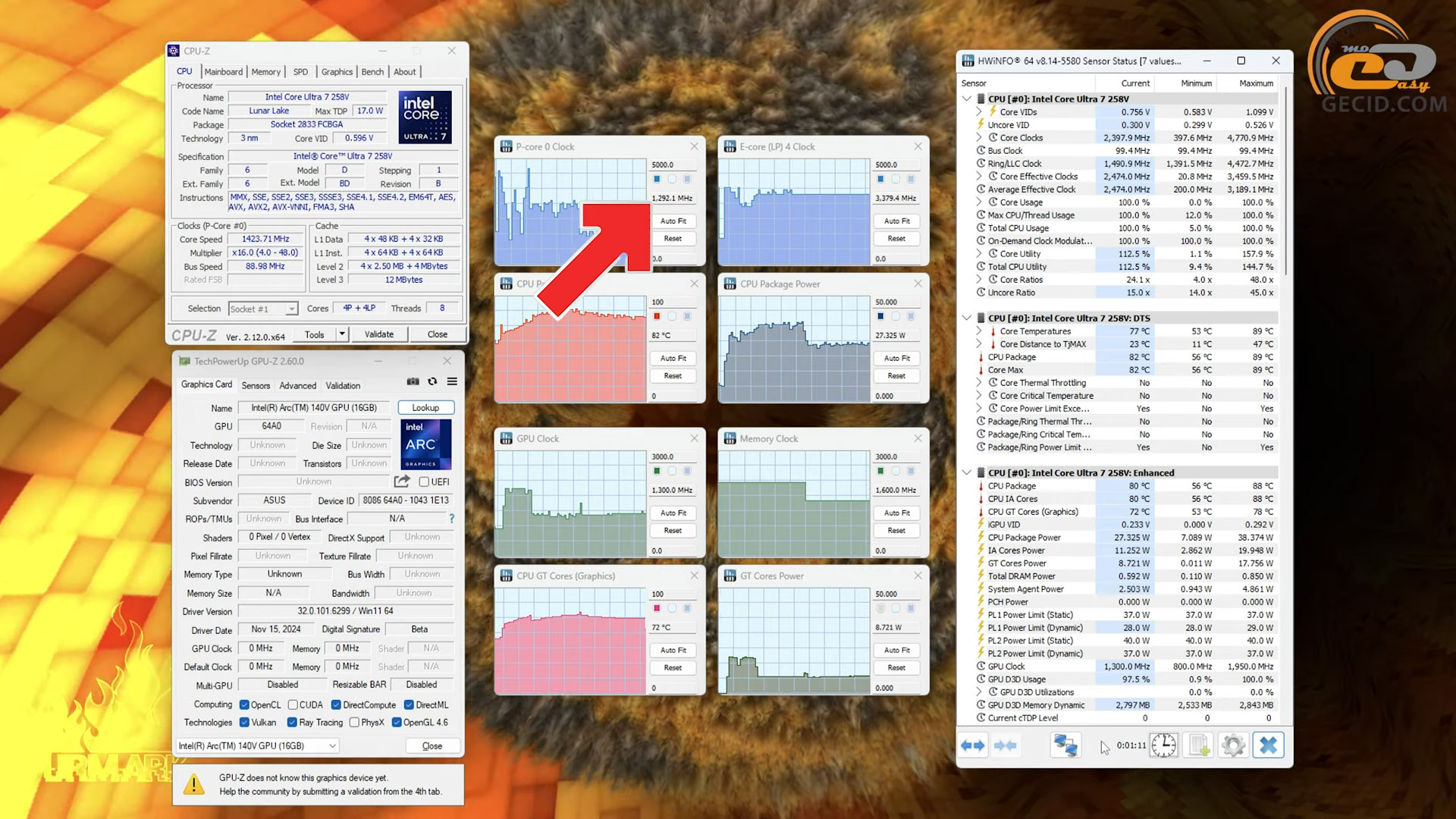Click the Close button in GPU-Z
Viewport: 1456px width, 819px height.
[432, 745]
